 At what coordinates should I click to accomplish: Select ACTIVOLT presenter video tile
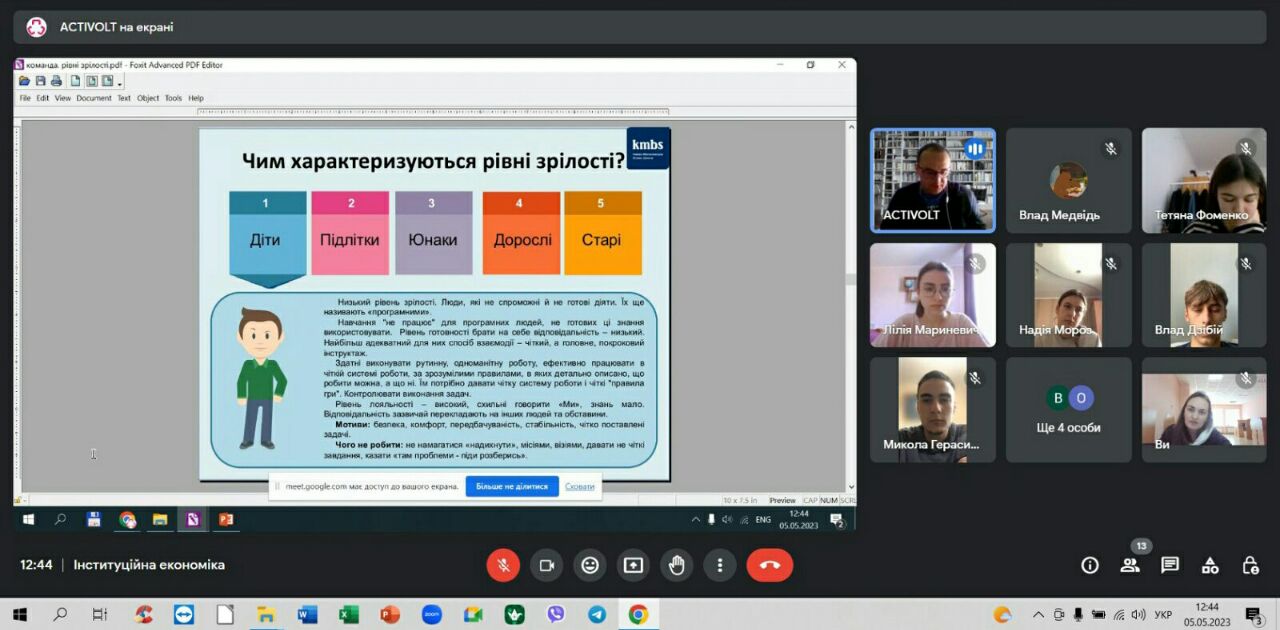tap(932, 180)
